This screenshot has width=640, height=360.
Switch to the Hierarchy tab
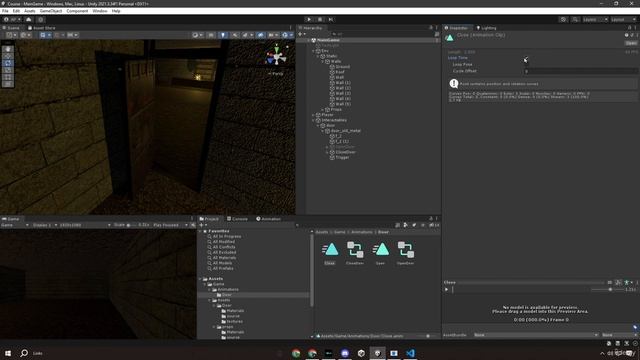click(x=311, y=28)
